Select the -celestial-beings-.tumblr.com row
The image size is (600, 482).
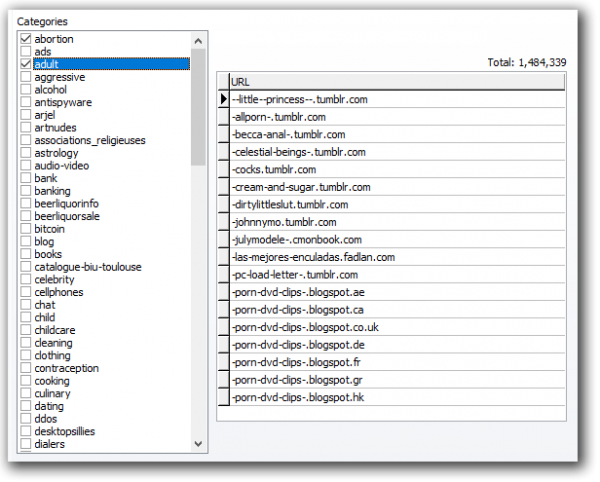397,152
